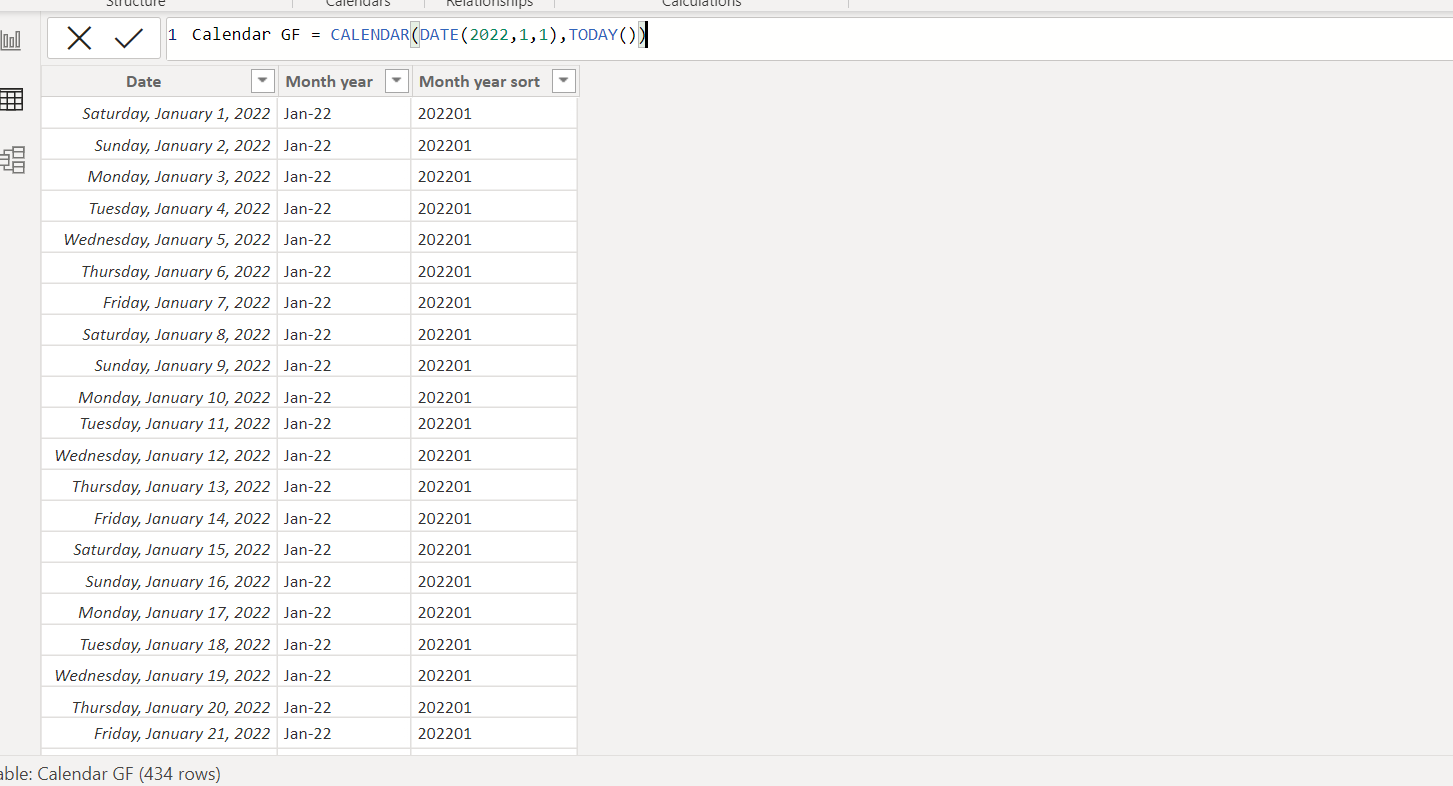The image size is (1453, 786).
Task: Click Jan-22 in the January 1 row
Action: click(x=344, y=113)
